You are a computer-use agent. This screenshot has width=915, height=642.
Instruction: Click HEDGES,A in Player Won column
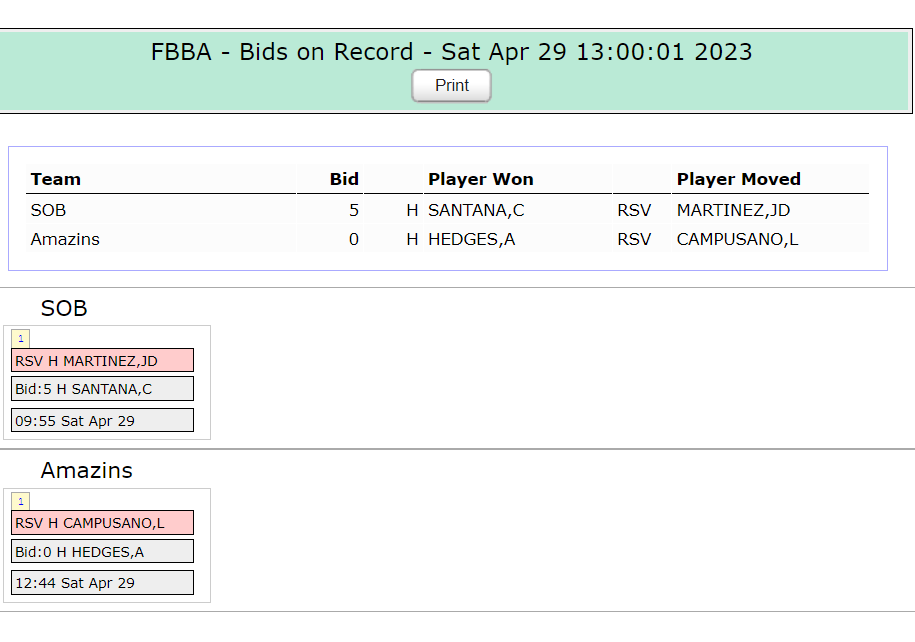coord(472,239)
